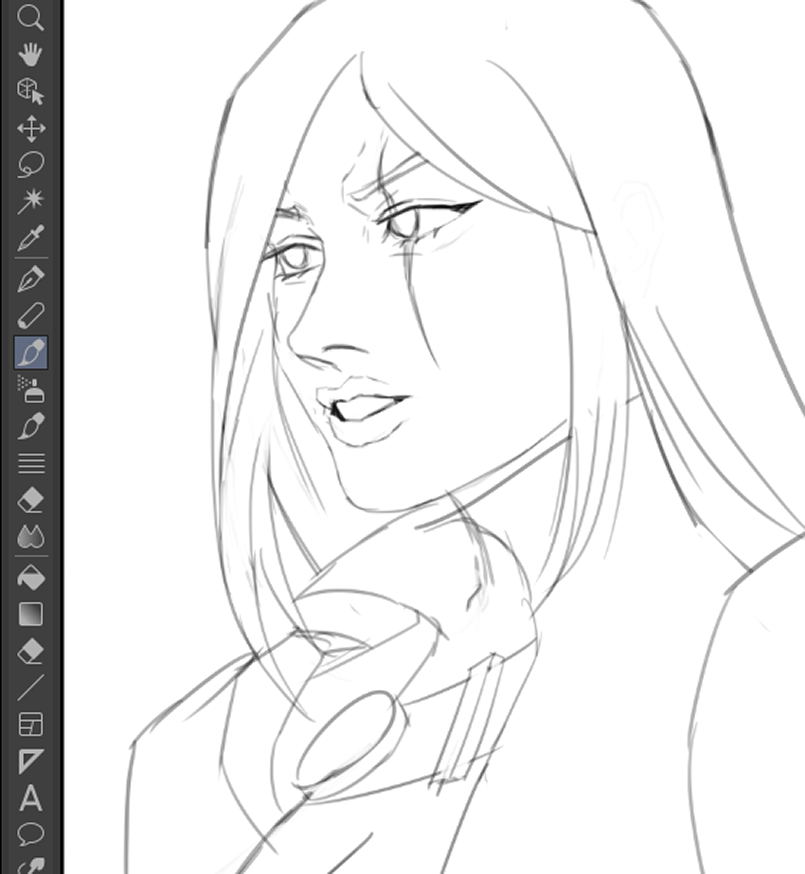Select the Hand move-canvas tool
Image resolution: width=805 pixels, height=874 pixels.
coord(31,55)
